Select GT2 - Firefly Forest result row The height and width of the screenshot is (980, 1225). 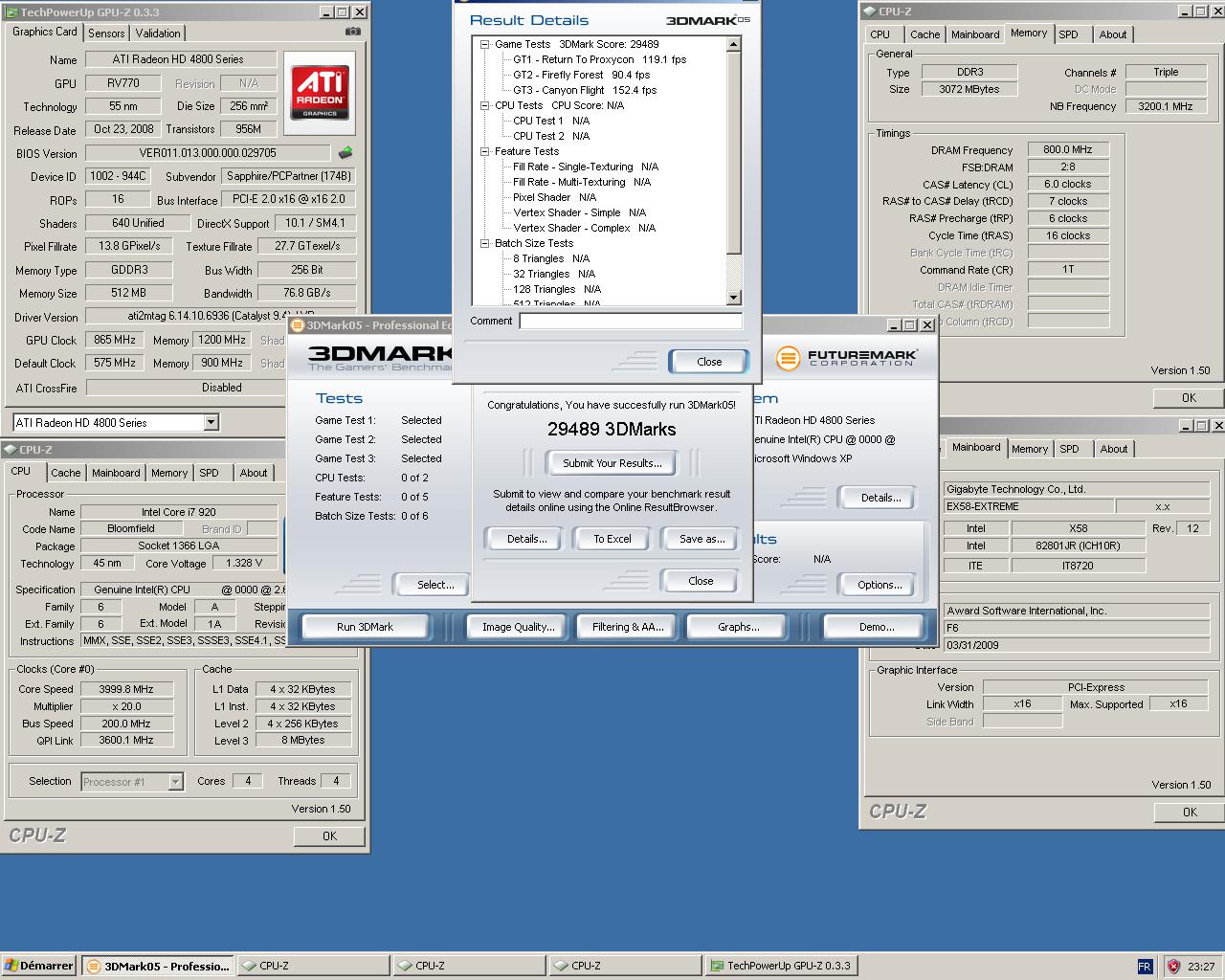pos(581,75)
